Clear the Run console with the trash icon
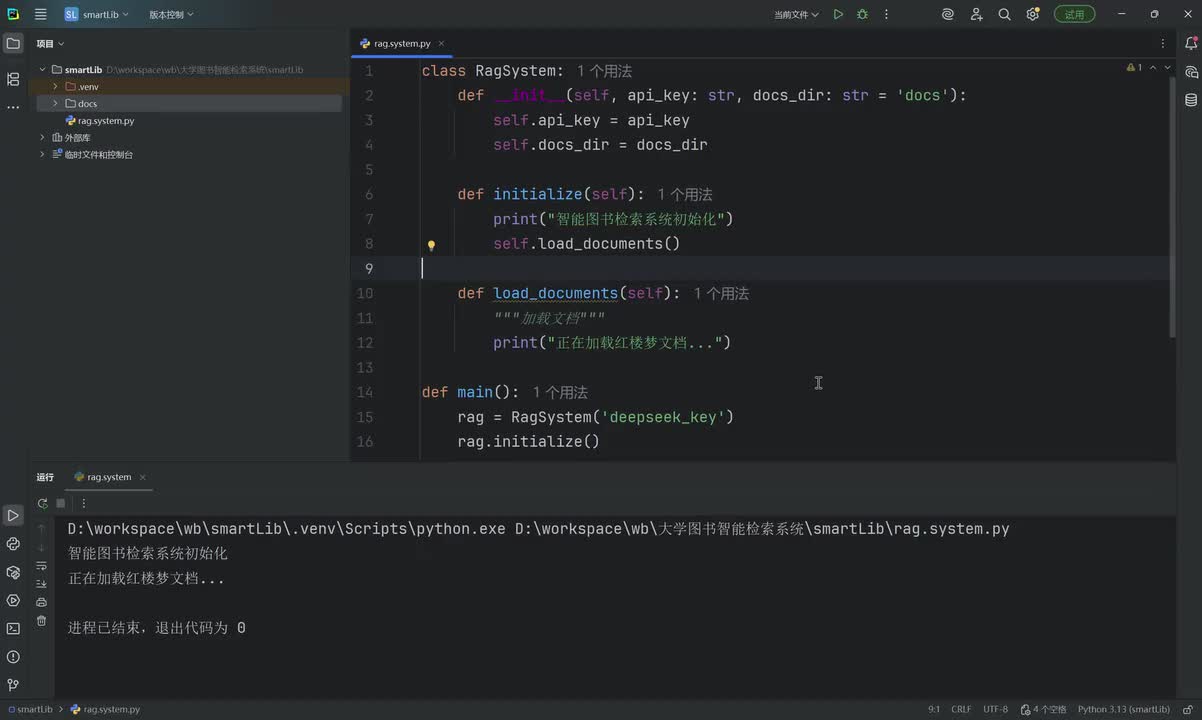Image resolution: width=1202 pixels, height=720 pixels. pos(41,621)
